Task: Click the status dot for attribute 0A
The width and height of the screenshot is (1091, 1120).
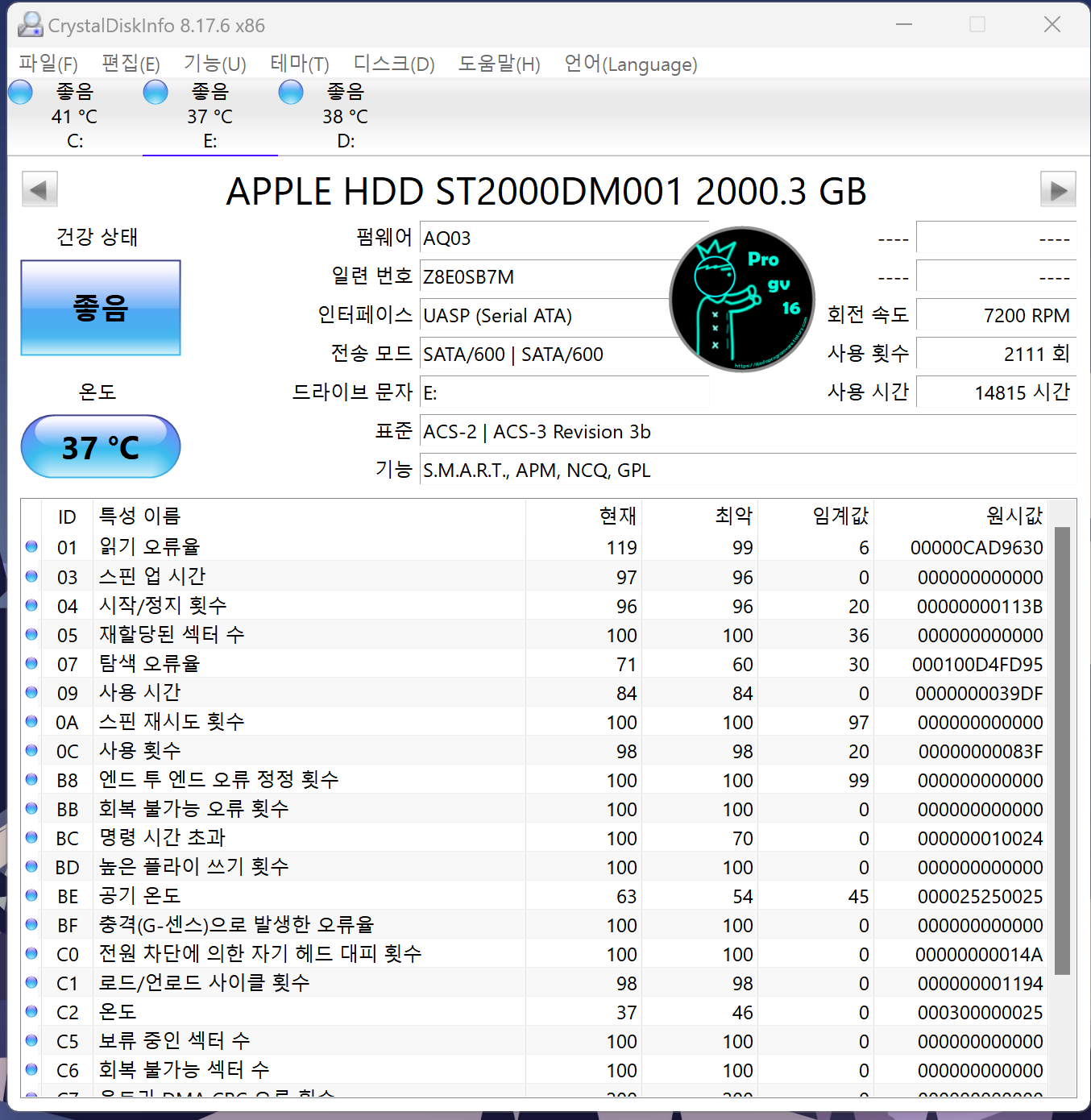Action: pyautogui.click(x=31, y=721)
